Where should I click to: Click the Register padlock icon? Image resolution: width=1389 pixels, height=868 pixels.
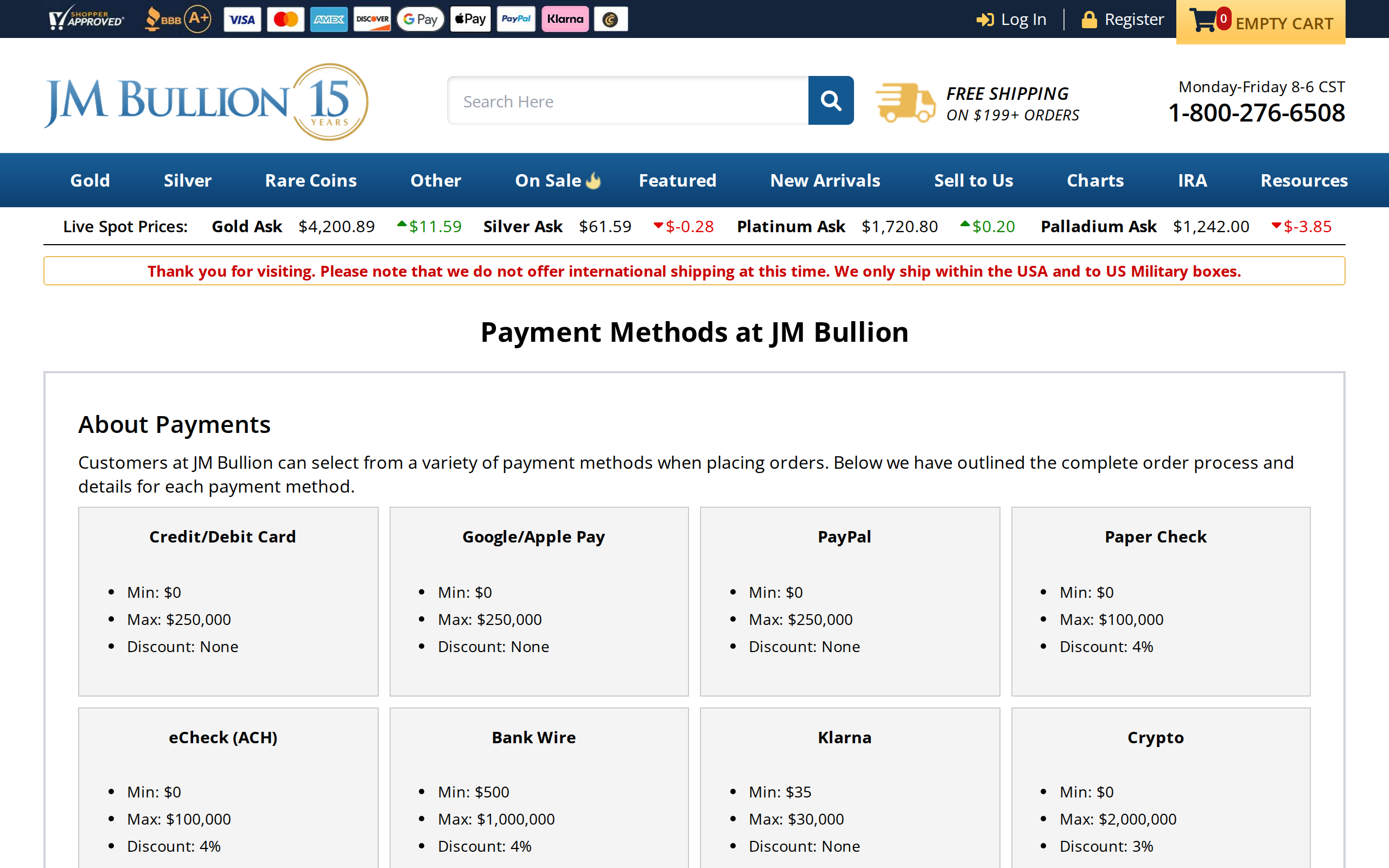click(1089, 20)
